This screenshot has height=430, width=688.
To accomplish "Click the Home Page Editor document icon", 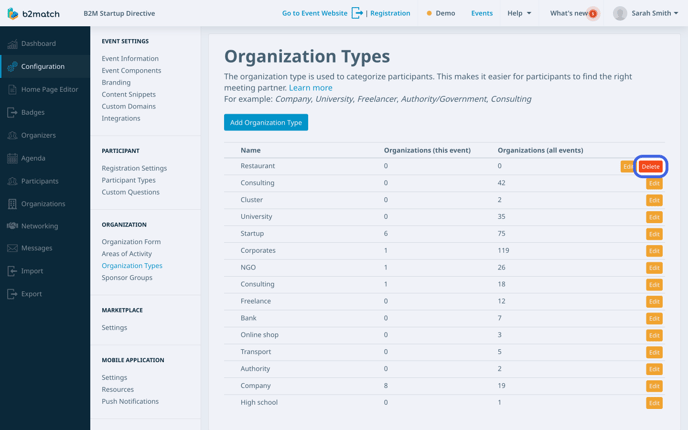I will point(12,89).
